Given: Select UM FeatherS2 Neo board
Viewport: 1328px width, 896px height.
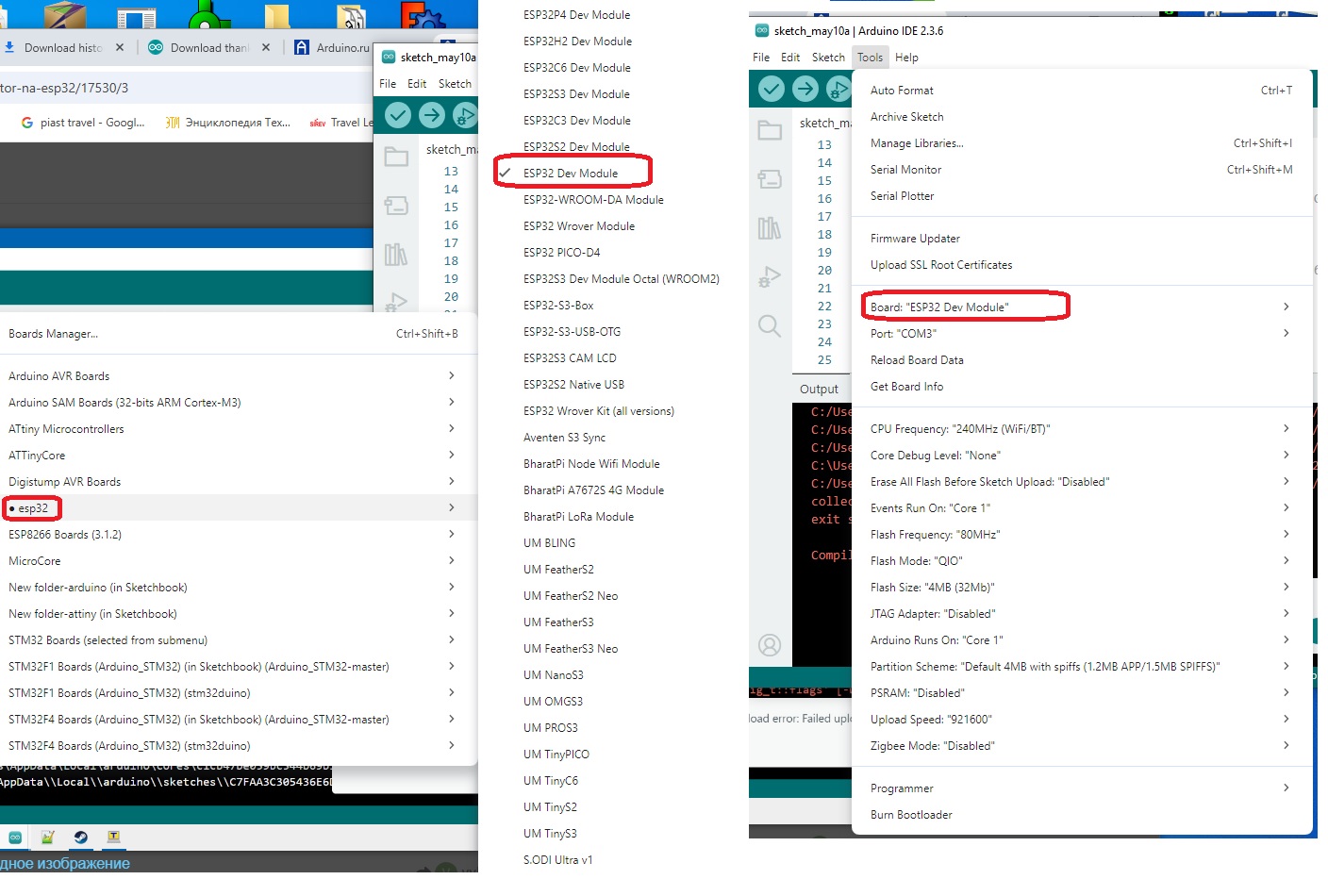Looking at the screenshot, I should (x=571, y=596).
